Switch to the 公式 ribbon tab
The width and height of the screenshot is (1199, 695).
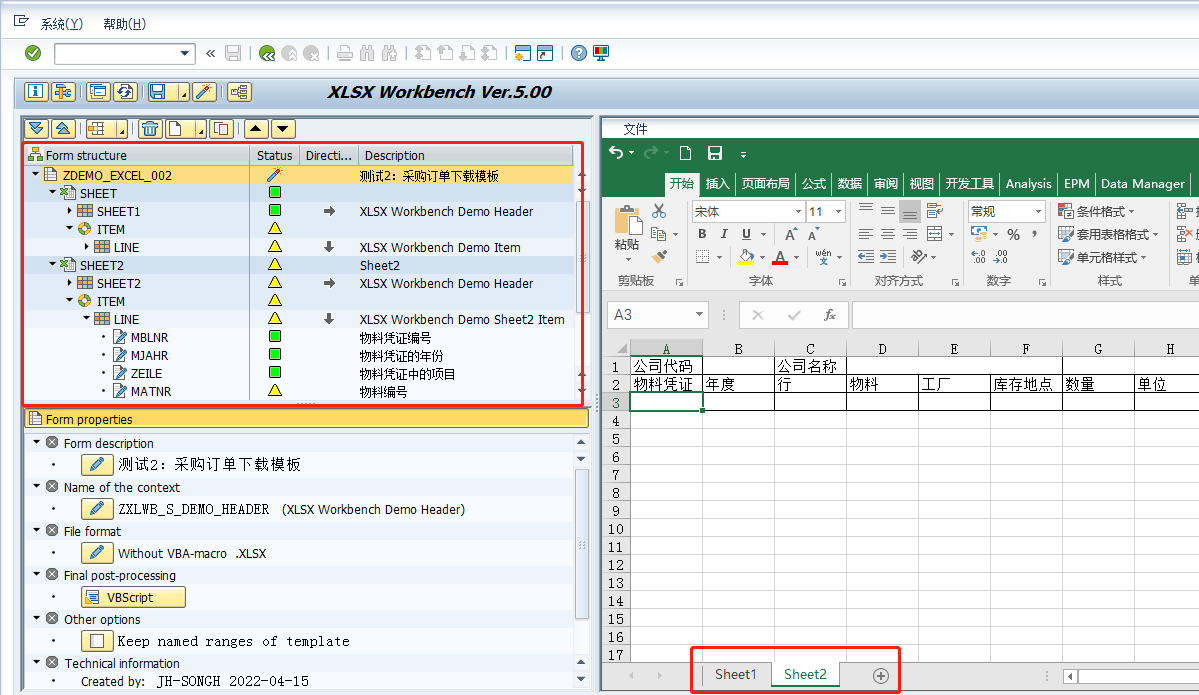tap(814, 183)
